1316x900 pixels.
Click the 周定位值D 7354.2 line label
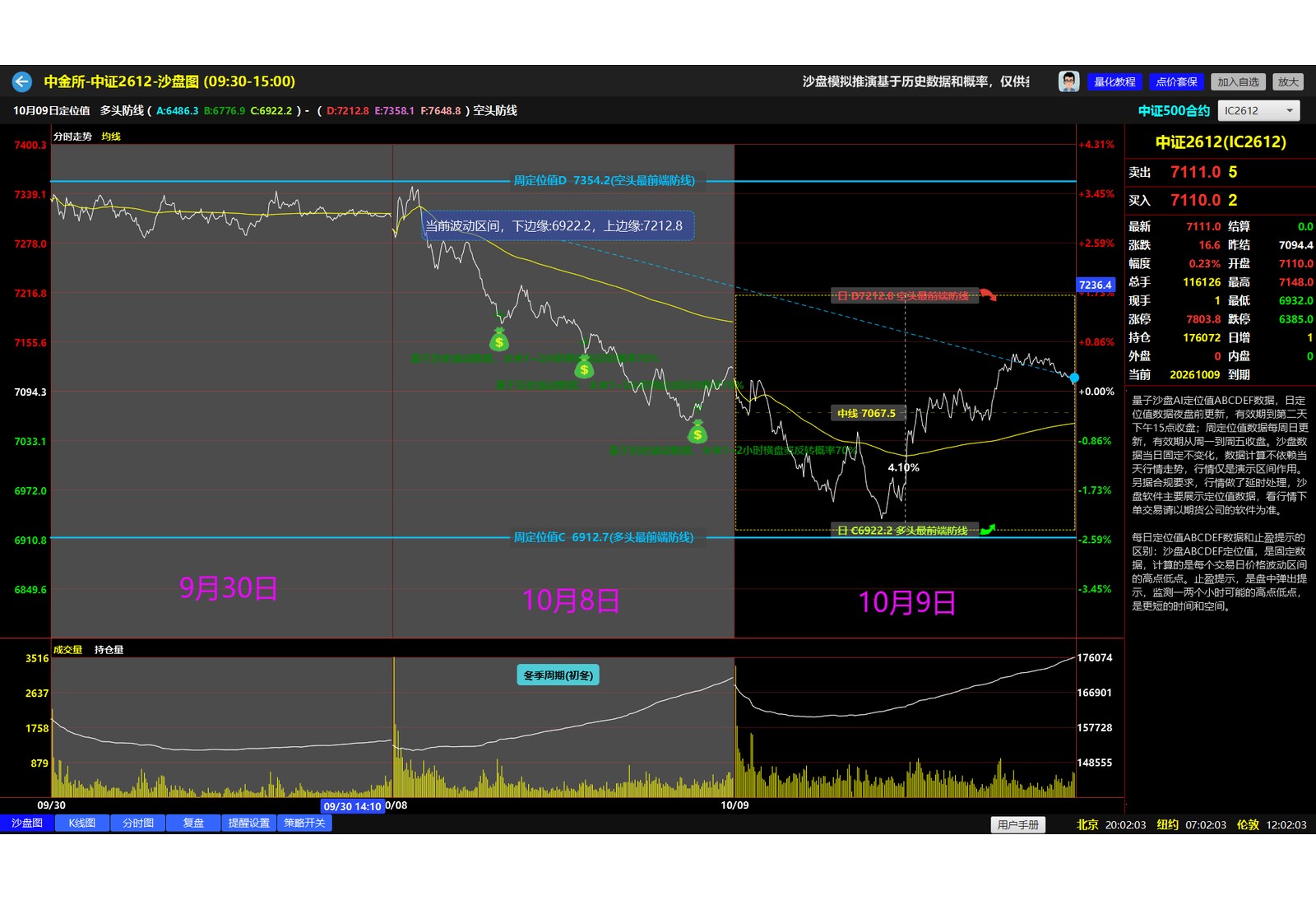[x=605, y=180]
